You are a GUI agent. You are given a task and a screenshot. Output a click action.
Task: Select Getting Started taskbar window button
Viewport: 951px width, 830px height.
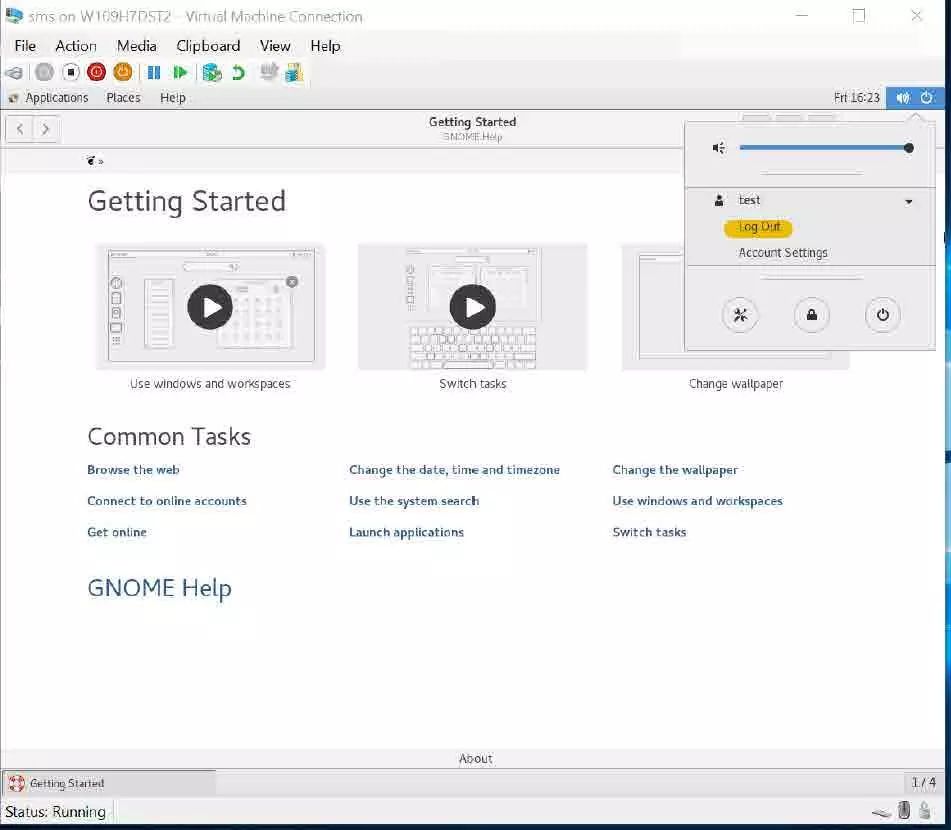tap(109, 783)
